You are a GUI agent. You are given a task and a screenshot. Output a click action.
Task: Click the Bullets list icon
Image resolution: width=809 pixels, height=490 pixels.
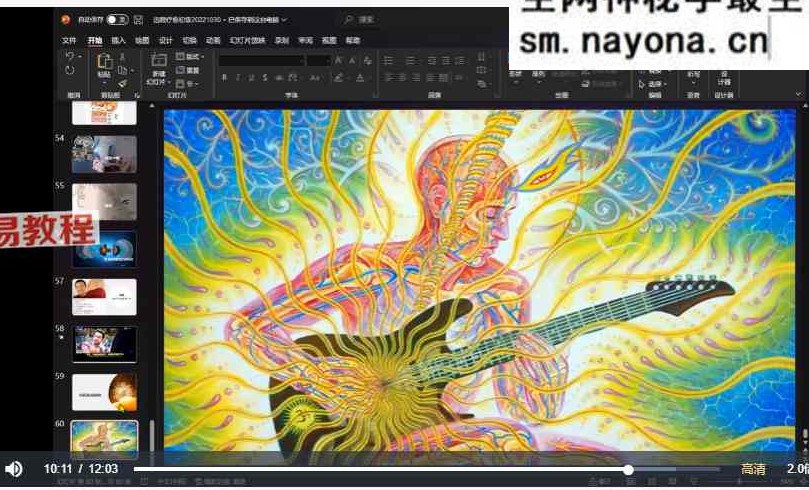pyautogui.click(x=388, y=61)
